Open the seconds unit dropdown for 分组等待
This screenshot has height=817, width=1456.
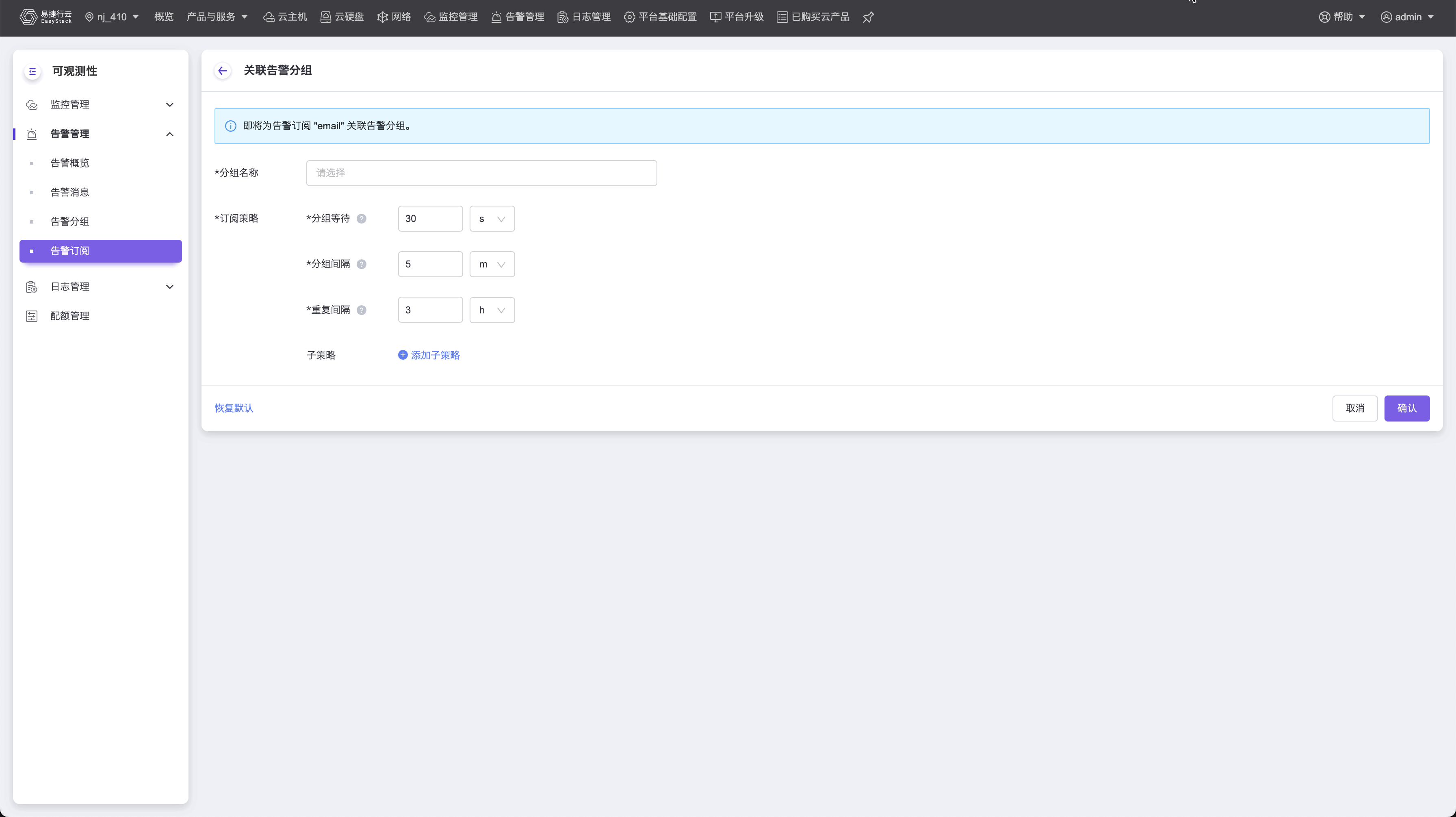492,219
